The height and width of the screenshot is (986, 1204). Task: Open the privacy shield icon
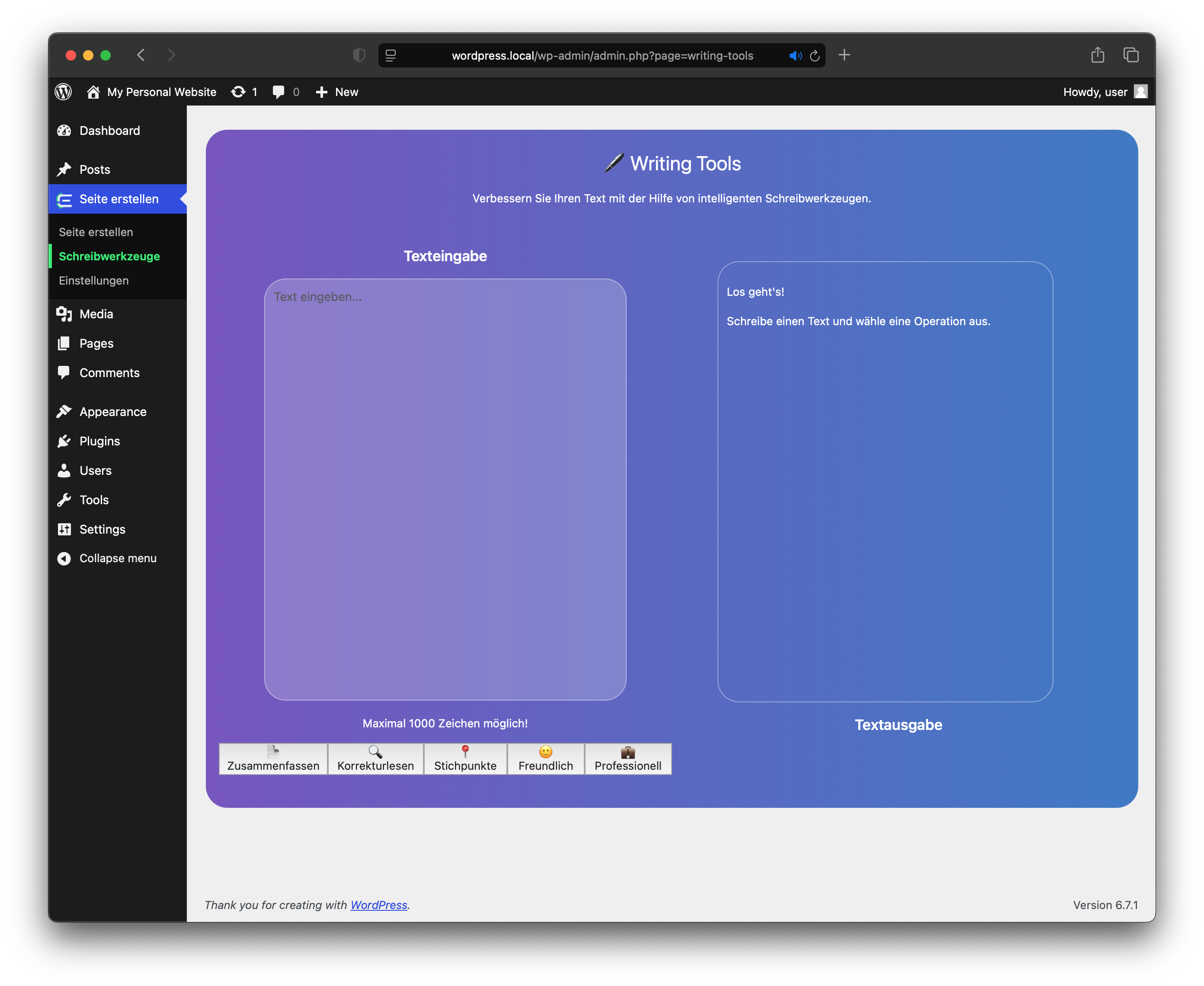click(359, 55)
